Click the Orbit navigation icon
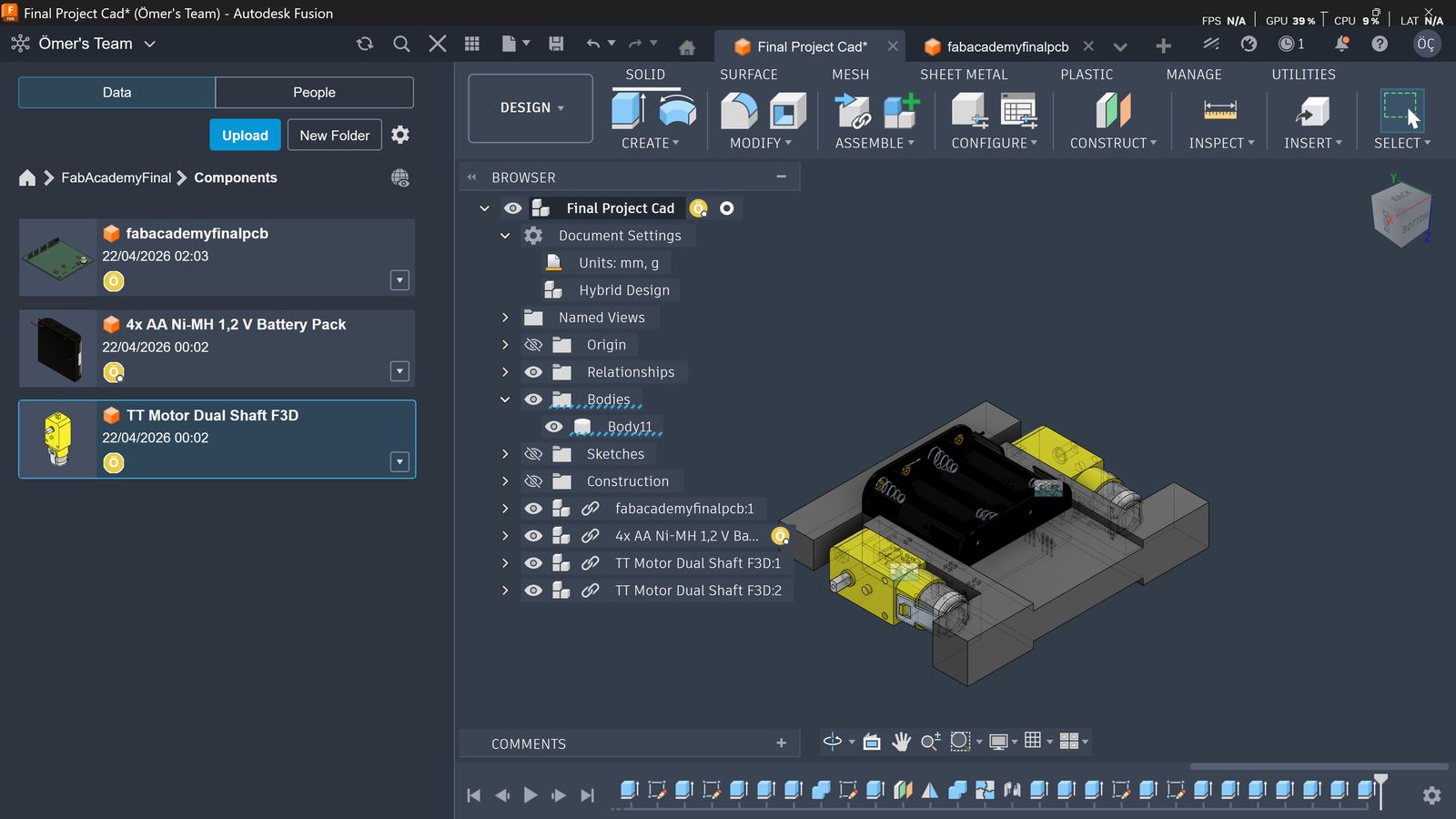The image size is (1456, 819). tap(832, 742)
